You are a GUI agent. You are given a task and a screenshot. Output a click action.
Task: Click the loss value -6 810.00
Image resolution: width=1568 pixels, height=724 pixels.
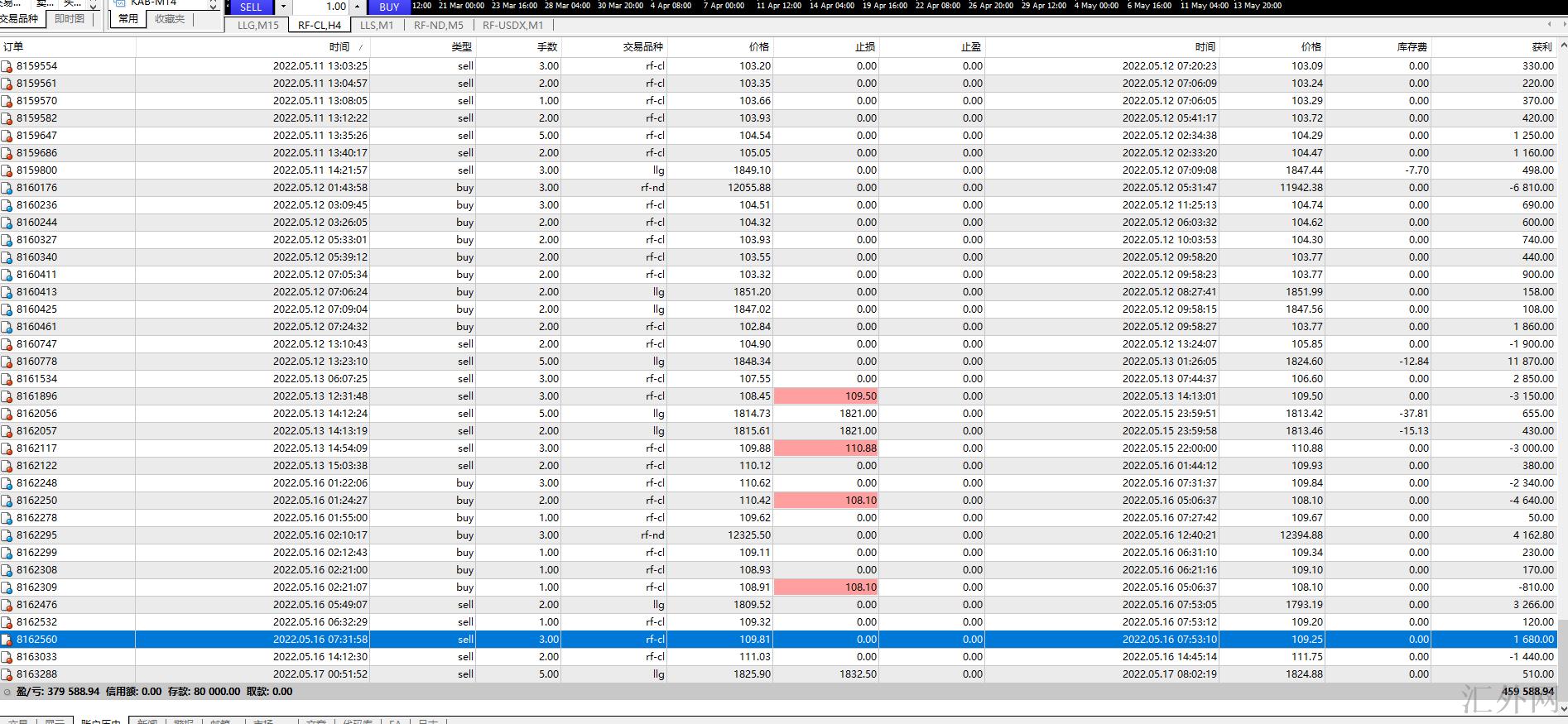[x=1531, y=188]
